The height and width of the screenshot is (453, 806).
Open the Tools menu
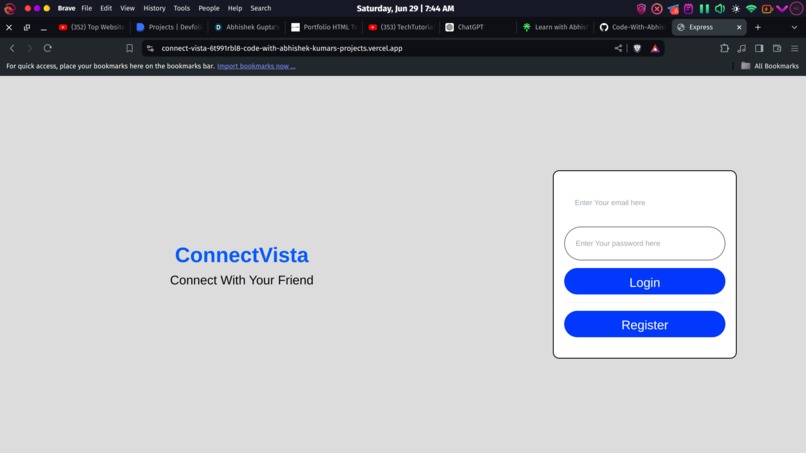(181, 8)
